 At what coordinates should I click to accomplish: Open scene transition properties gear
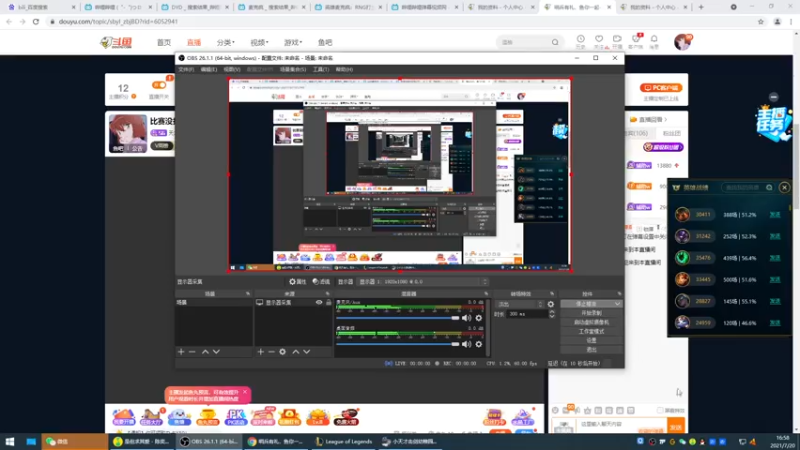pos(551,304)
